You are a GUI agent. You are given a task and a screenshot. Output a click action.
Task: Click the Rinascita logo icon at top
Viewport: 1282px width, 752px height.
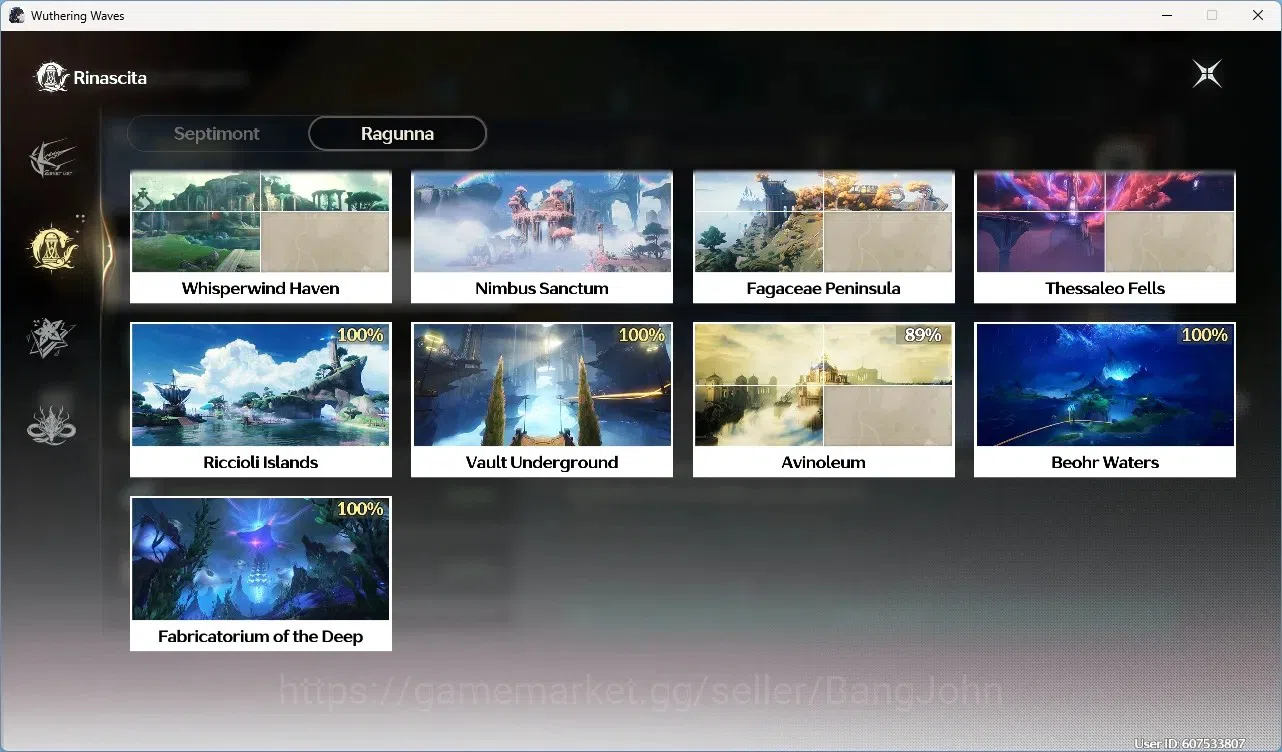(51, 77)
